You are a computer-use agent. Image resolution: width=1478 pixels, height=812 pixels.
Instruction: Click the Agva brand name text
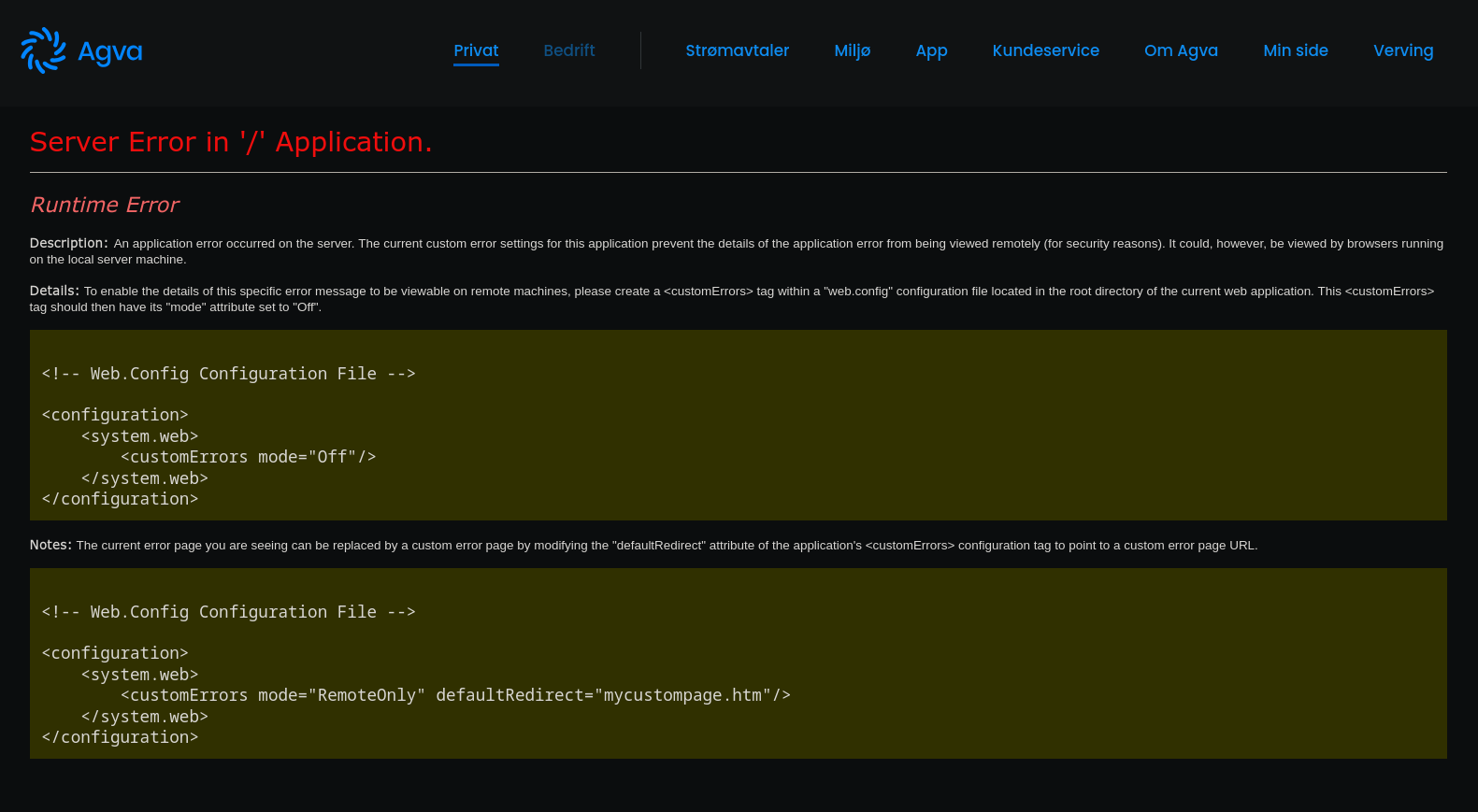110,51
